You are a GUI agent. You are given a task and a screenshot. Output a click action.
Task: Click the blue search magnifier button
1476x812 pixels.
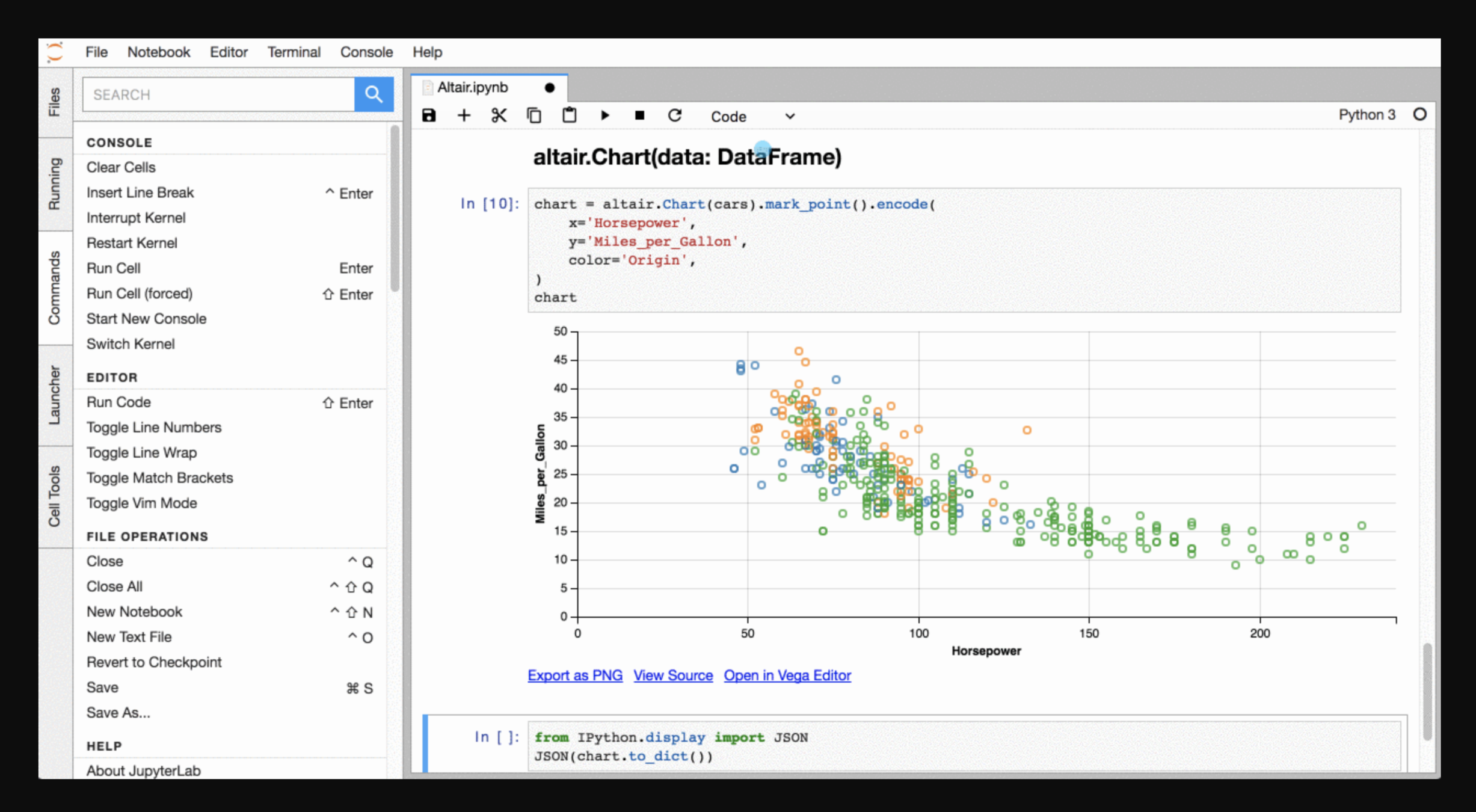point(374,94)
